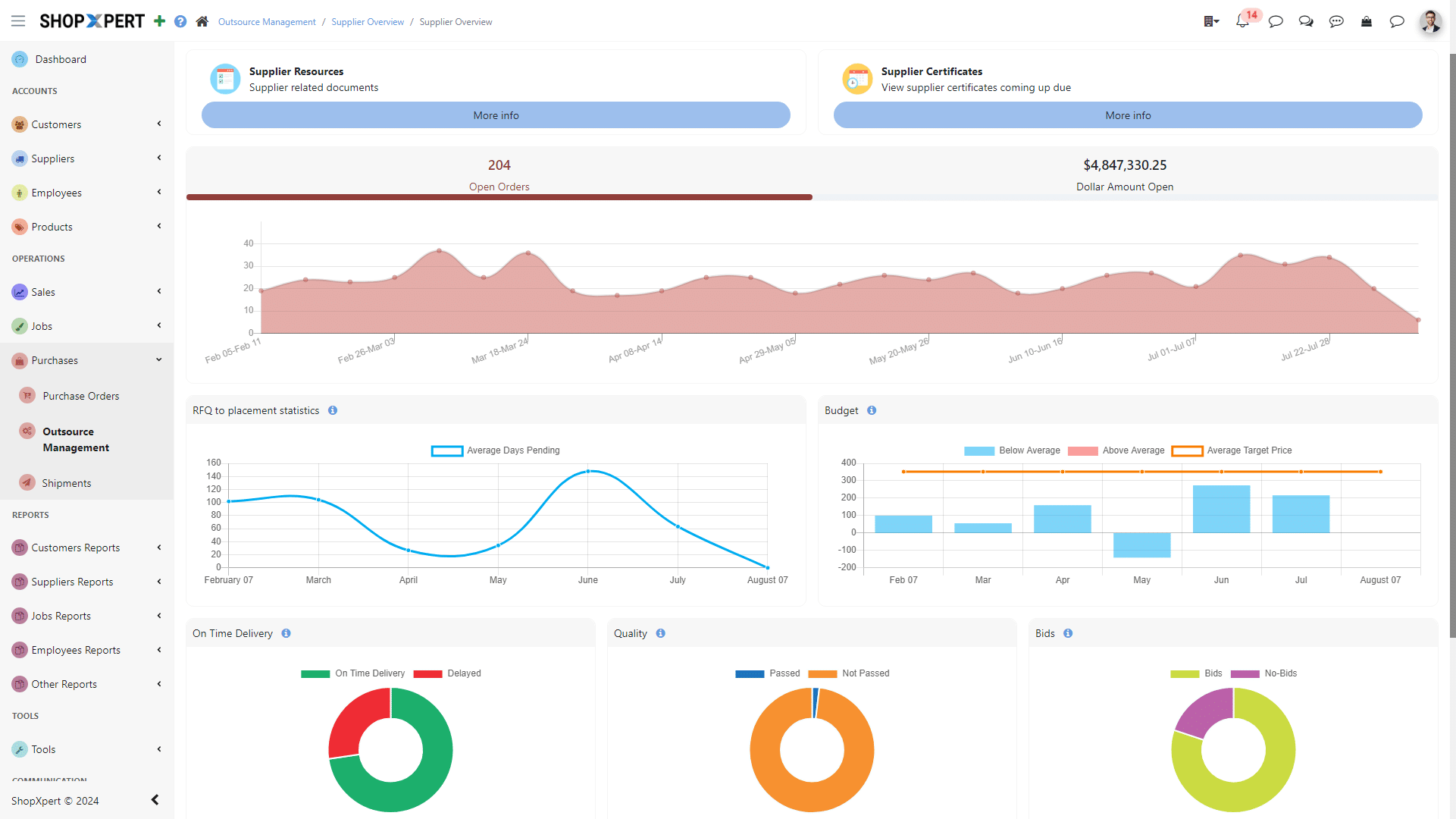Click the red Open Orders progress bar
The width and height of the screenshot is (1456, 819).
point(499,197)
